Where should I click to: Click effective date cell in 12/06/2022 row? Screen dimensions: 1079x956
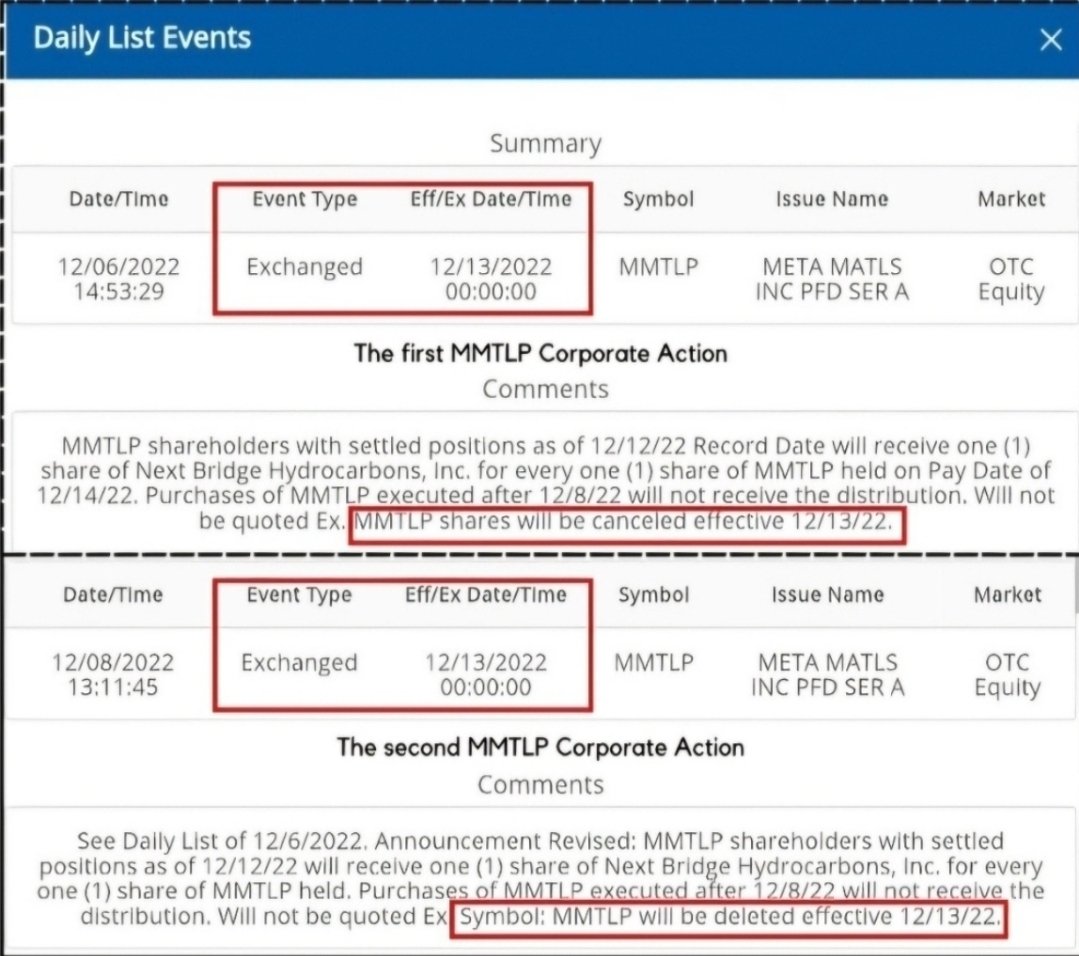point(491,279)
